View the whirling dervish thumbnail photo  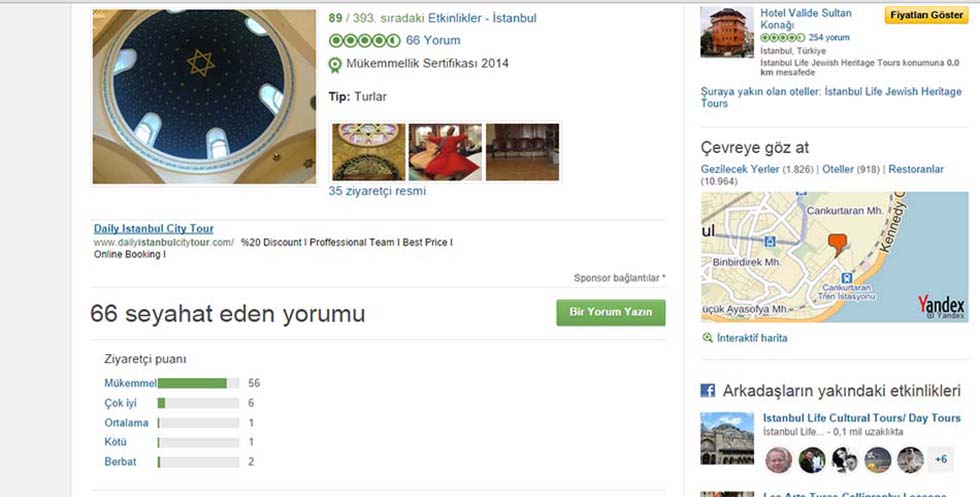pos(445,152)
